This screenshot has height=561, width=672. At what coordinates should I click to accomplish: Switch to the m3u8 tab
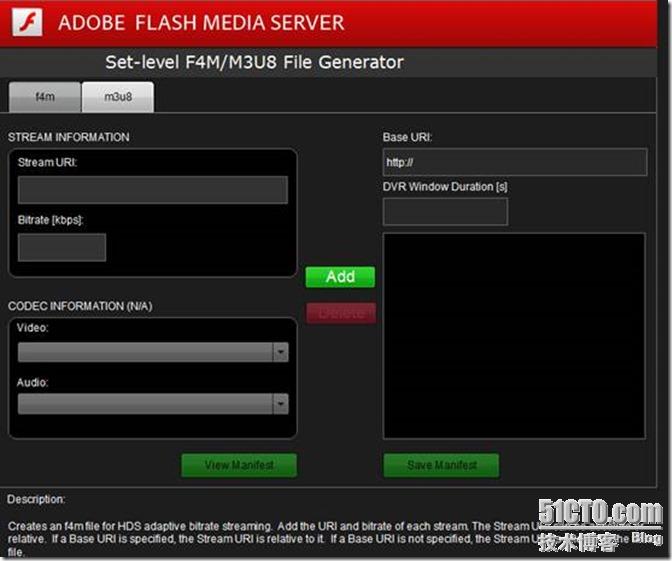(118, 97)
